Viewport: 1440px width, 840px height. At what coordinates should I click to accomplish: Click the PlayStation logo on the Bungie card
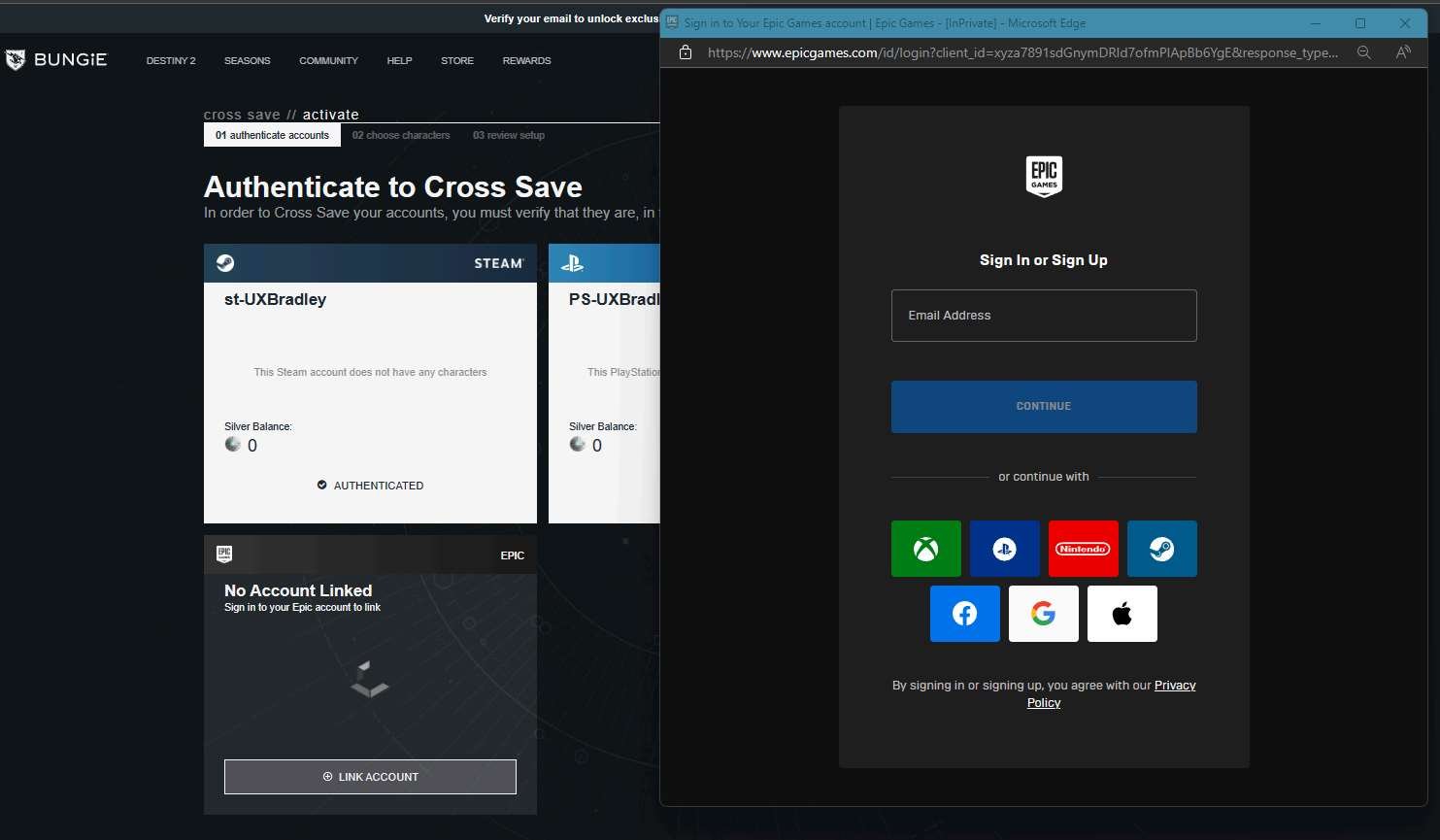click(572, 263)
